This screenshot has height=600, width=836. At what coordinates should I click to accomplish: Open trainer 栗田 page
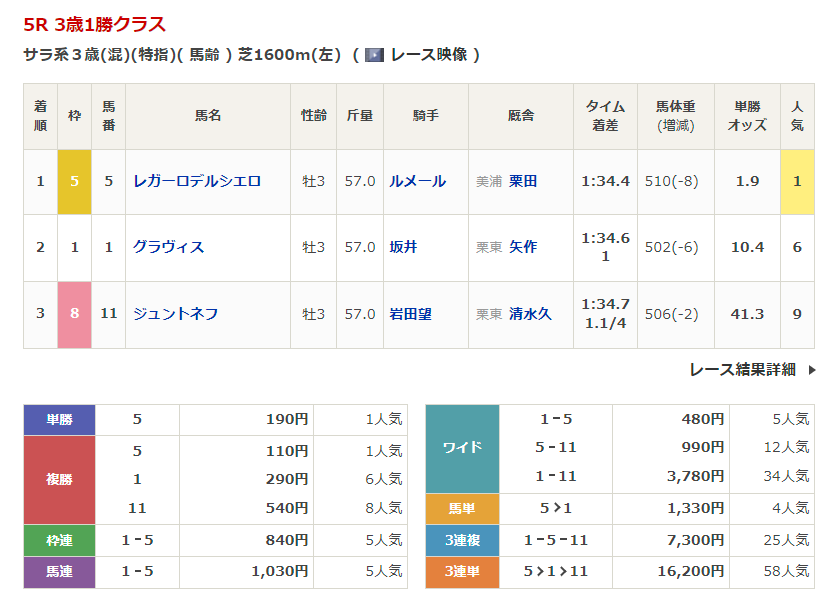click(x=523, y=181)
